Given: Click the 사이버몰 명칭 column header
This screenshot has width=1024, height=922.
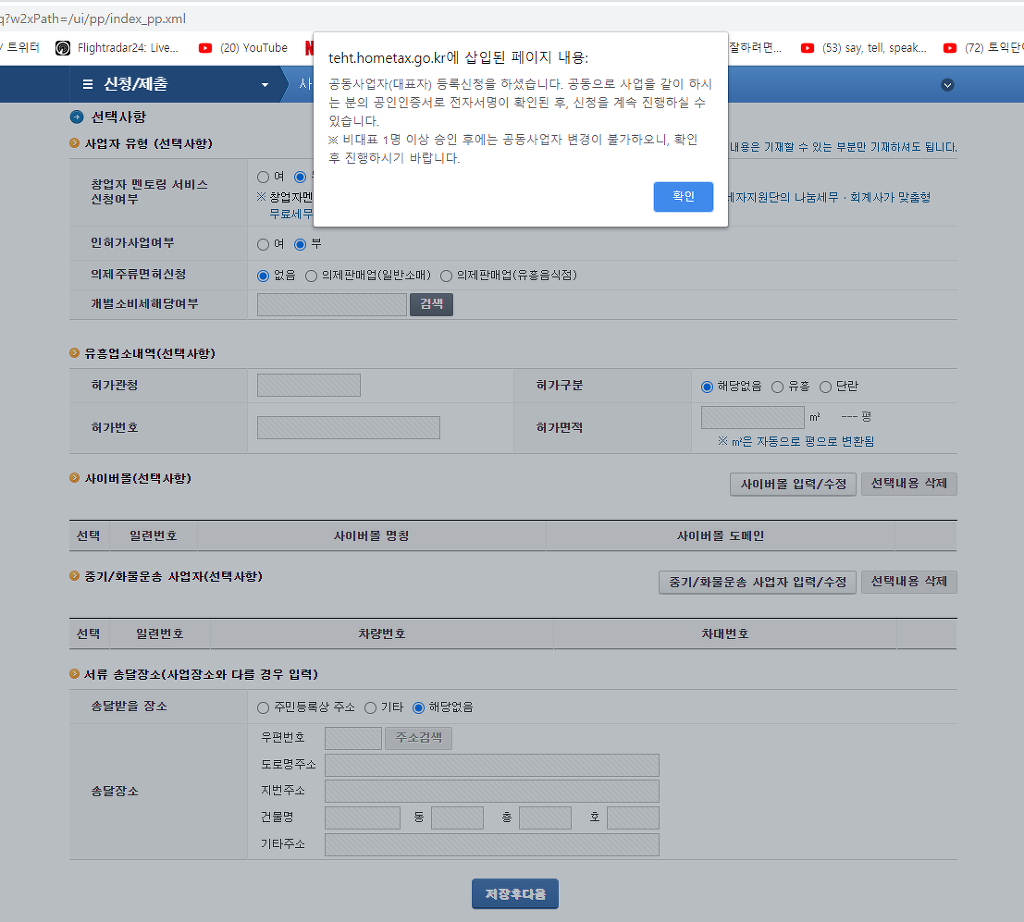Looking at the screenshot, I should click(372, 536).
